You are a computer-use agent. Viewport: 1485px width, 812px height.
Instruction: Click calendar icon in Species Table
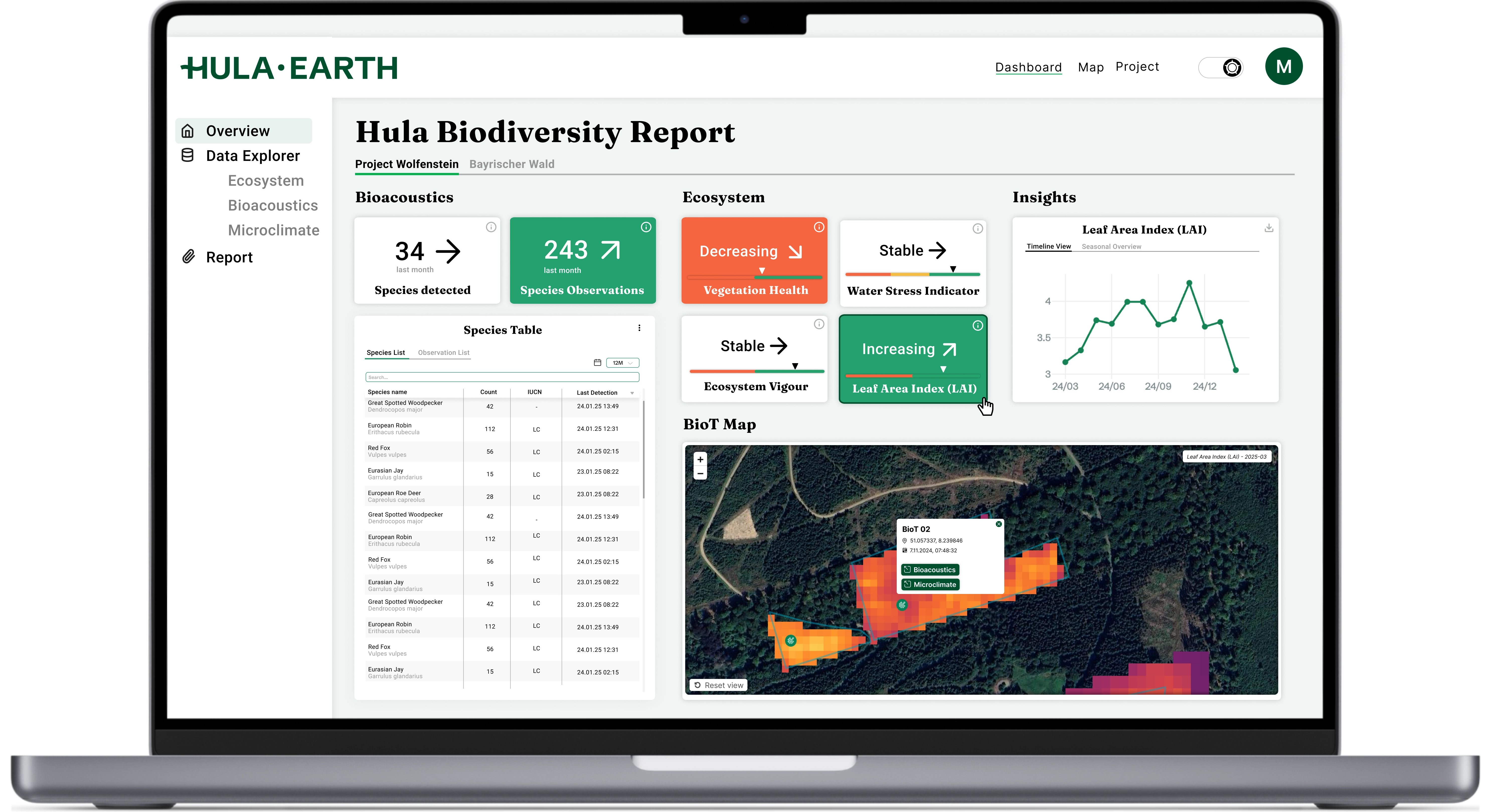tap(597, 362)
